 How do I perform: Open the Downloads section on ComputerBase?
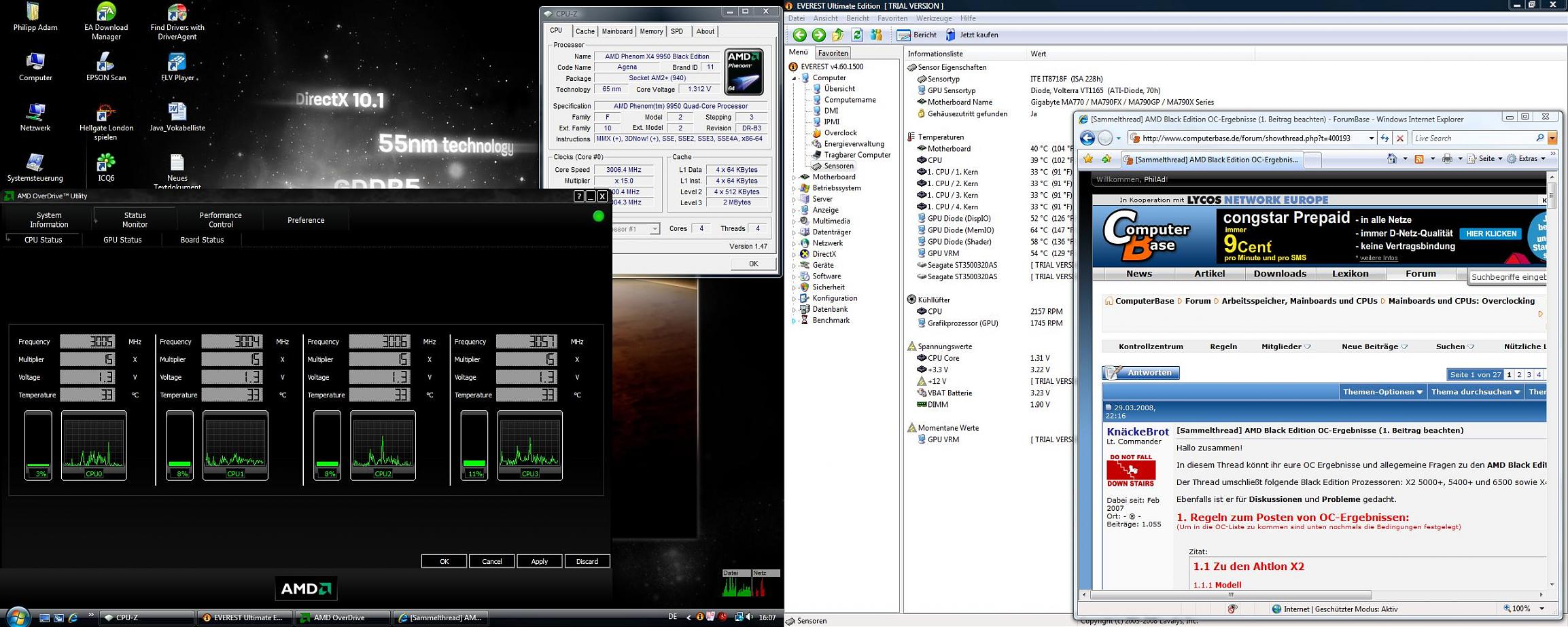[1280, 274]
